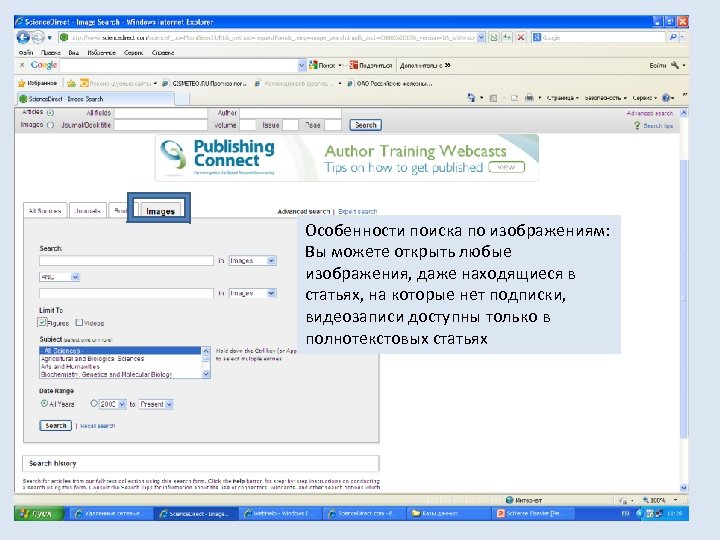Open the second 'in Images' field dropdown
This screenshot has width=720, height=540.
point(253,293)
